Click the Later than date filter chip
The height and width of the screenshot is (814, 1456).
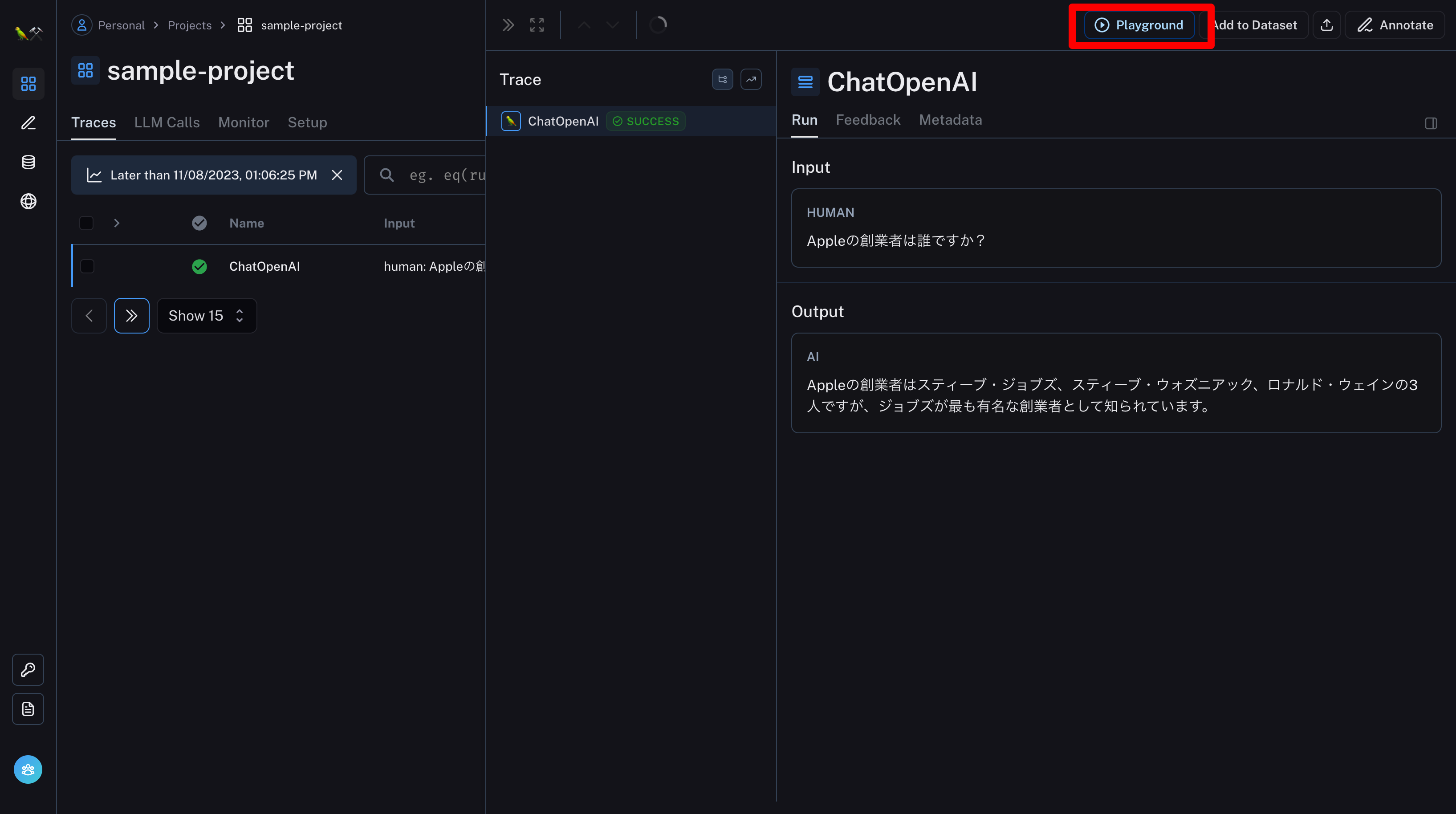tap(214, 175)
